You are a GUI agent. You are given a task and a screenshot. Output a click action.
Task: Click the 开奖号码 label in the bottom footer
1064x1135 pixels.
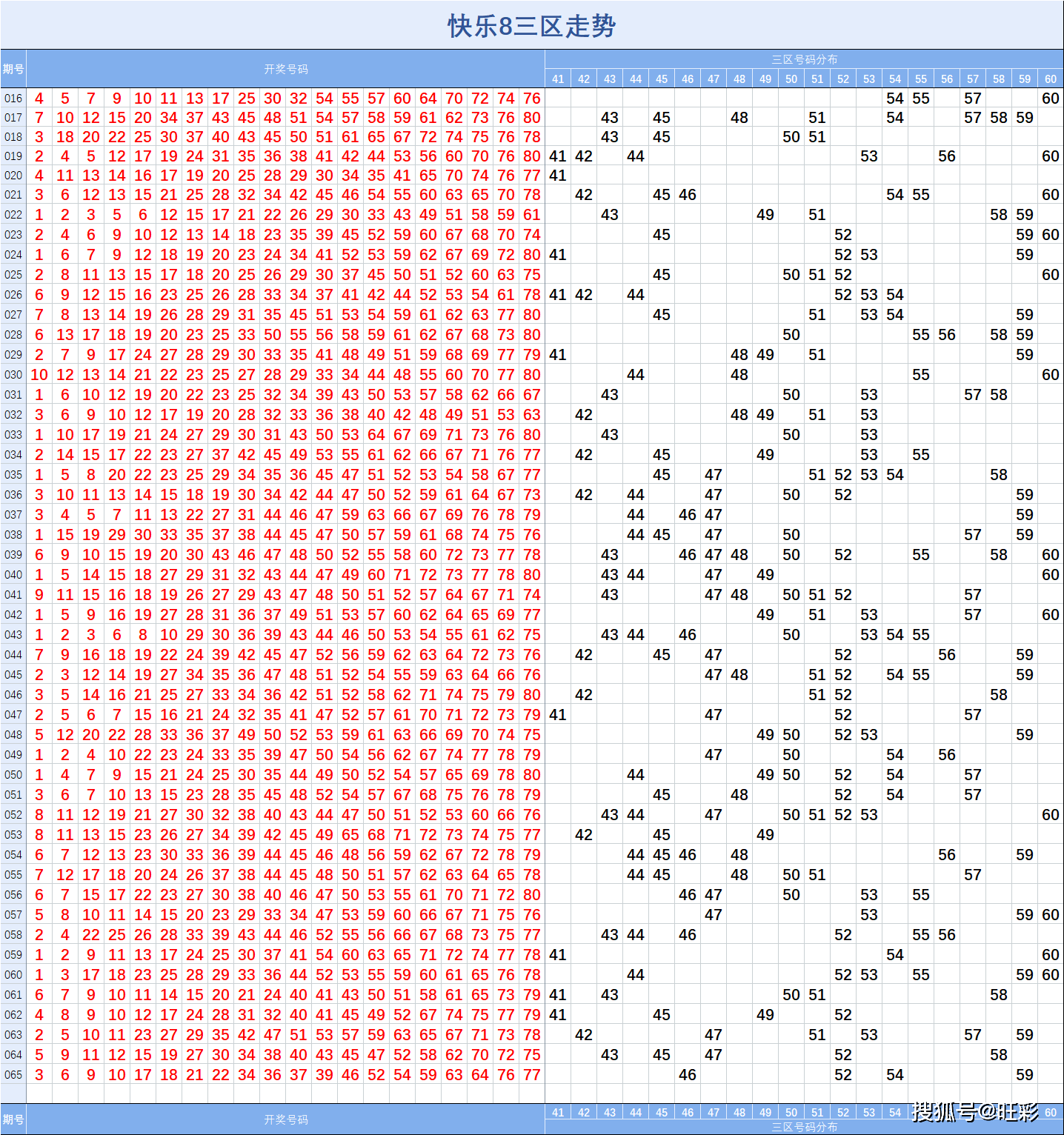286,1119
